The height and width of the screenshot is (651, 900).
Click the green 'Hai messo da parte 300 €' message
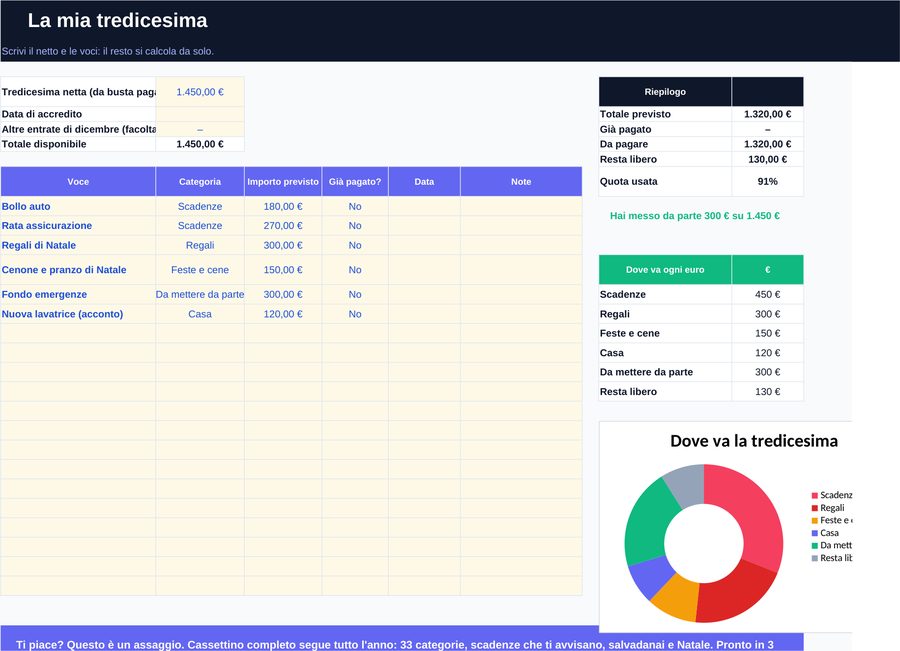click(695, 216)
